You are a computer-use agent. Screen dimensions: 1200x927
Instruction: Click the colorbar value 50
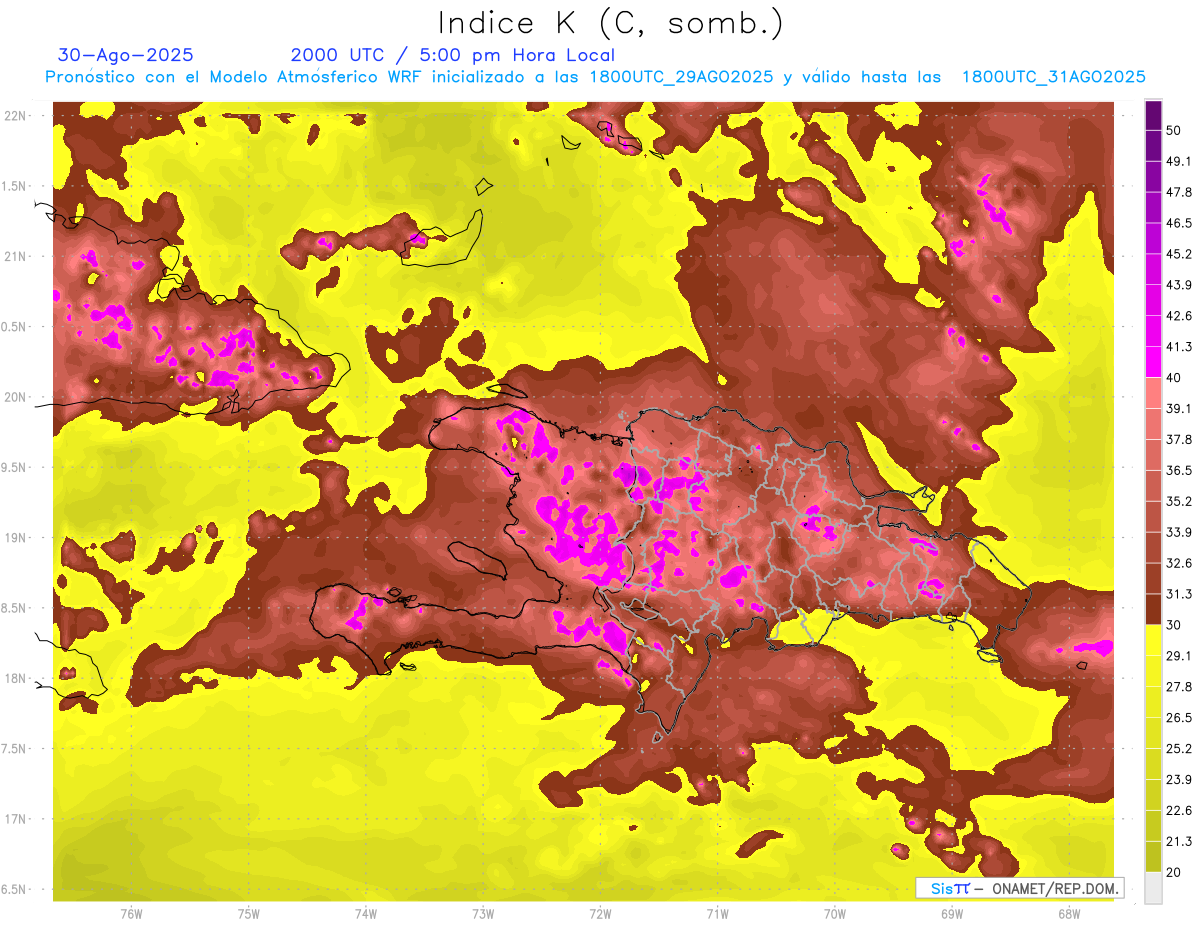1174,130
